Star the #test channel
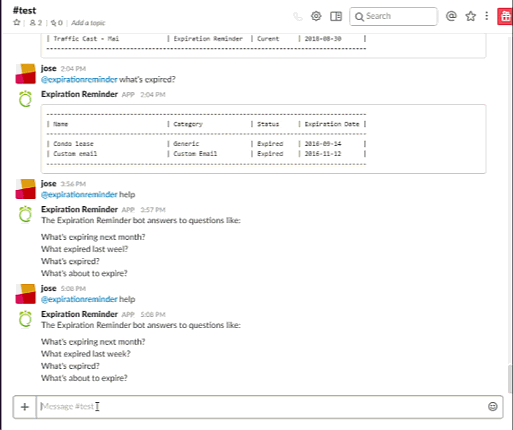 [17, 23]
